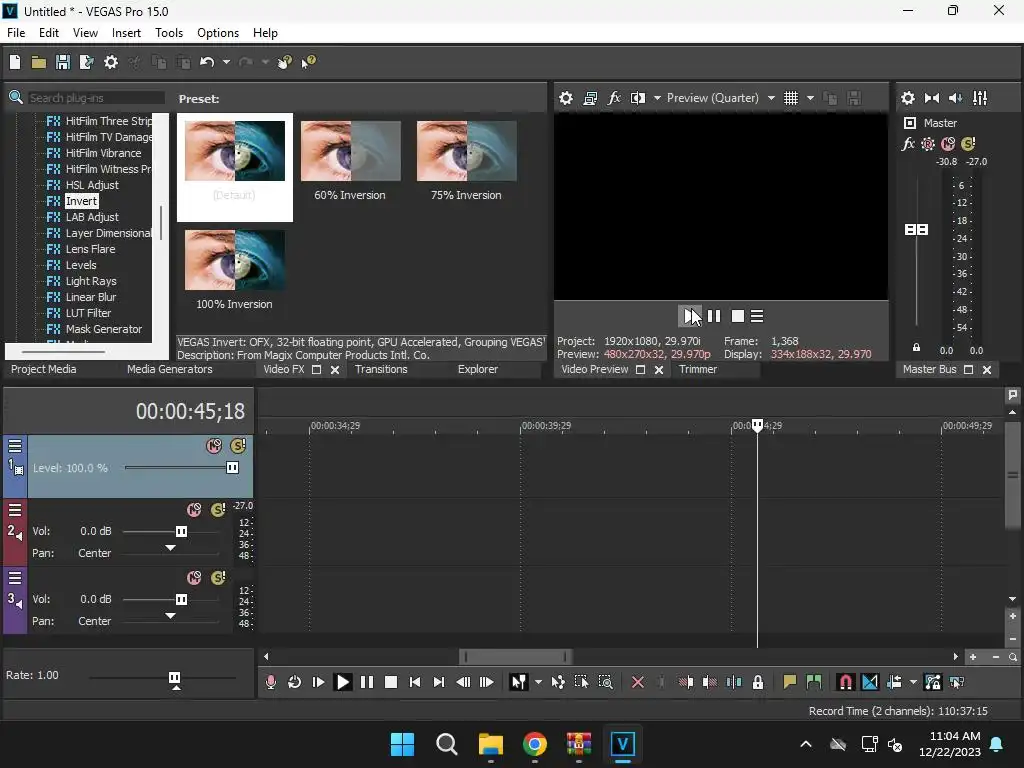Open the undo history dropdown arrow

tap(226, 62)
